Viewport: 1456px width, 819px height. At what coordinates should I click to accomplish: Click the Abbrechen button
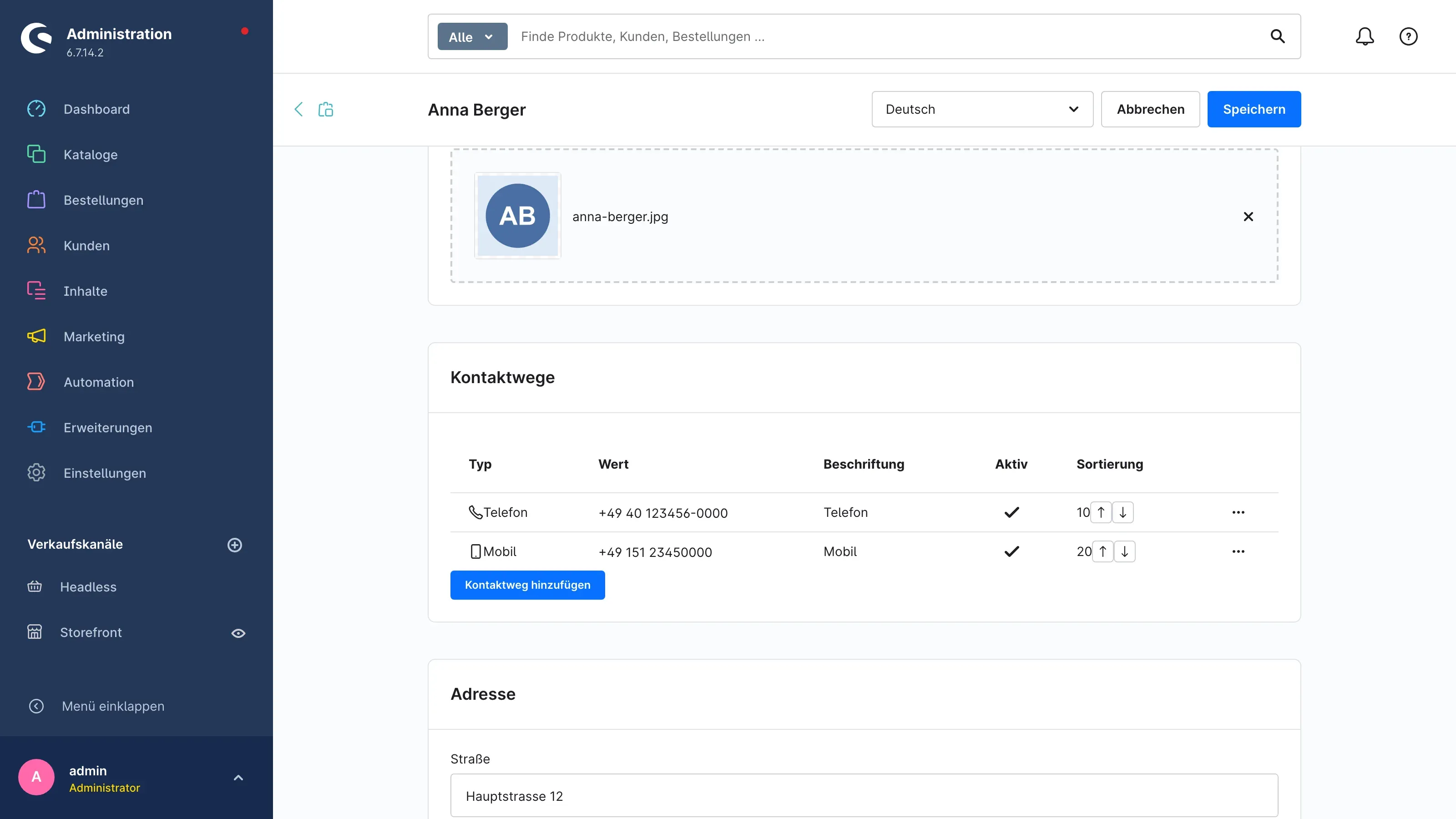(x=1150, y=109)
